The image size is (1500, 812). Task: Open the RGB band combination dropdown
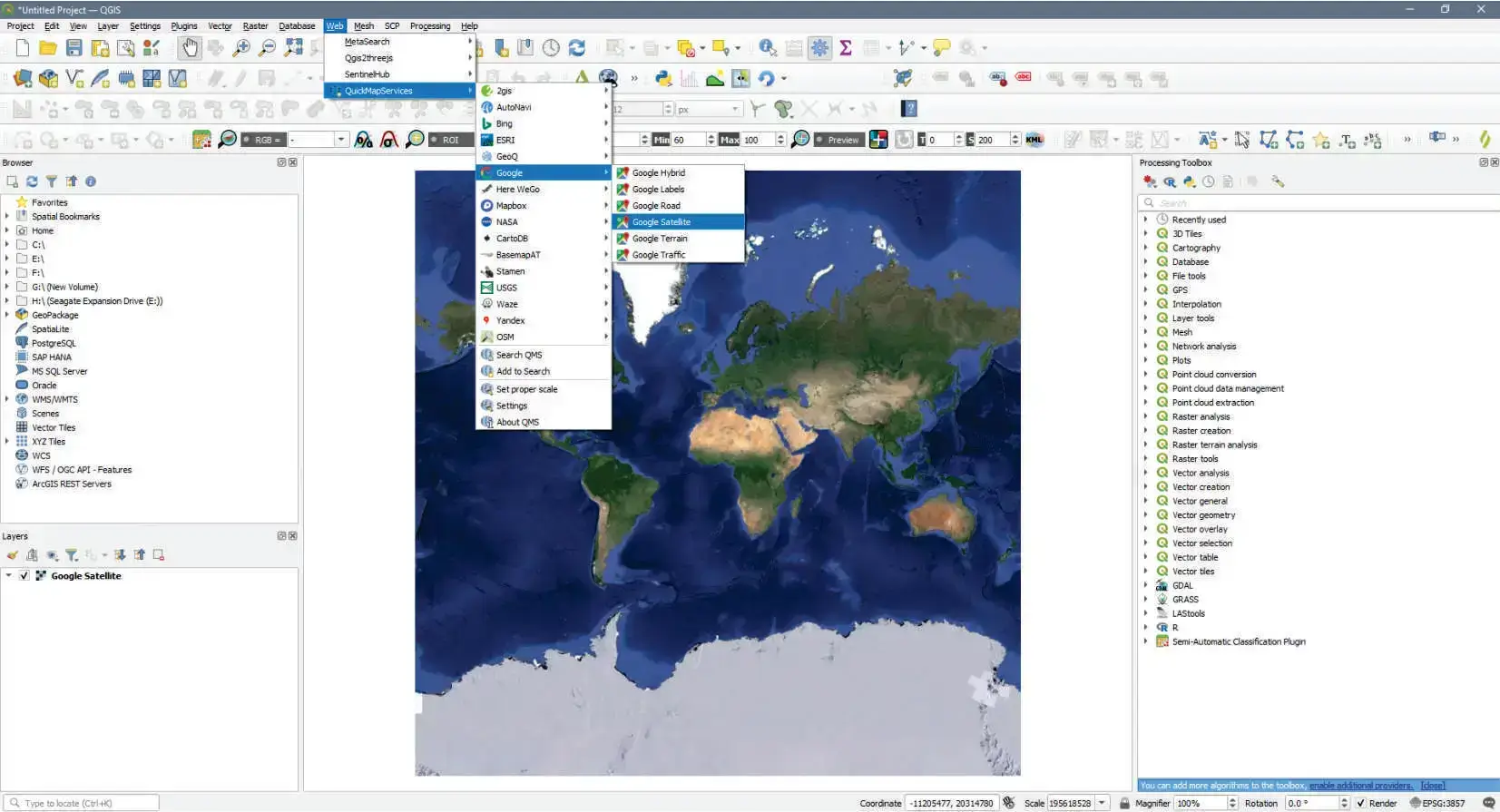pyautogui.click(x=341, y=140)
